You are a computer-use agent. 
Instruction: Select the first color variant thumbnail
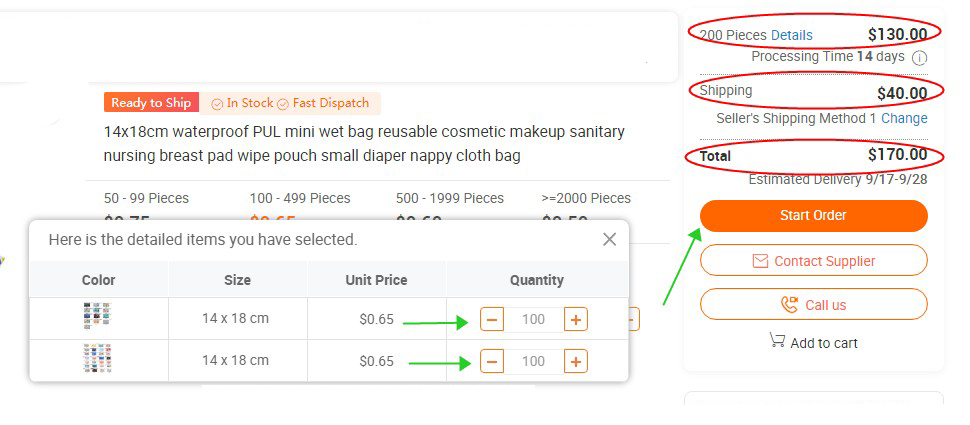click(x=97, y=316)
